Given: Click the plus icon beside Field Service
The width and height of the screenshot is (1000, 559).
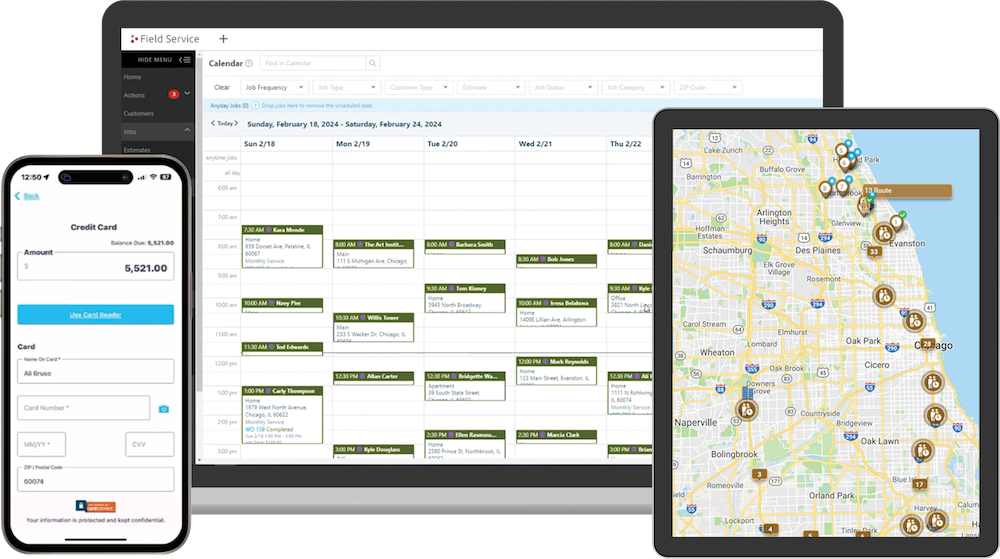Looking at the screenshot, I should click(x=223, y=39).
